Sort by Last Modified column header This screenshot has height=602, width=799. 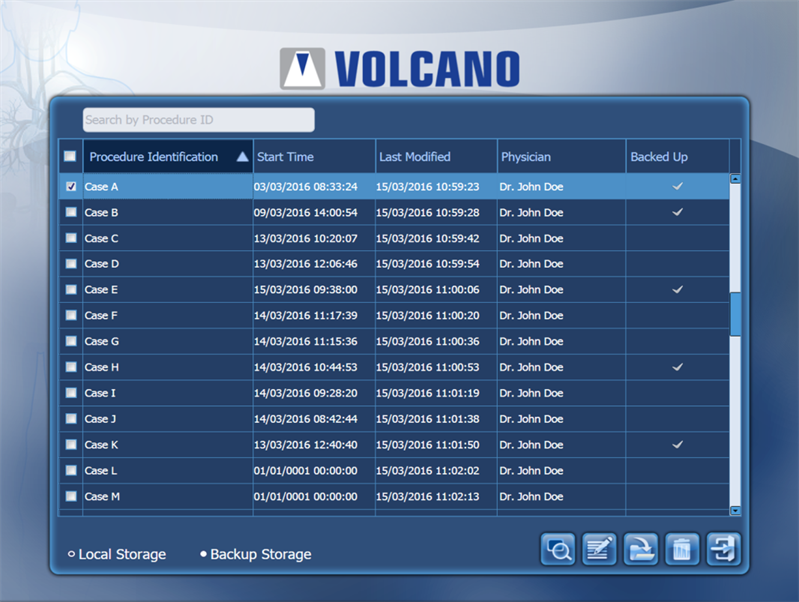point(437,156)
